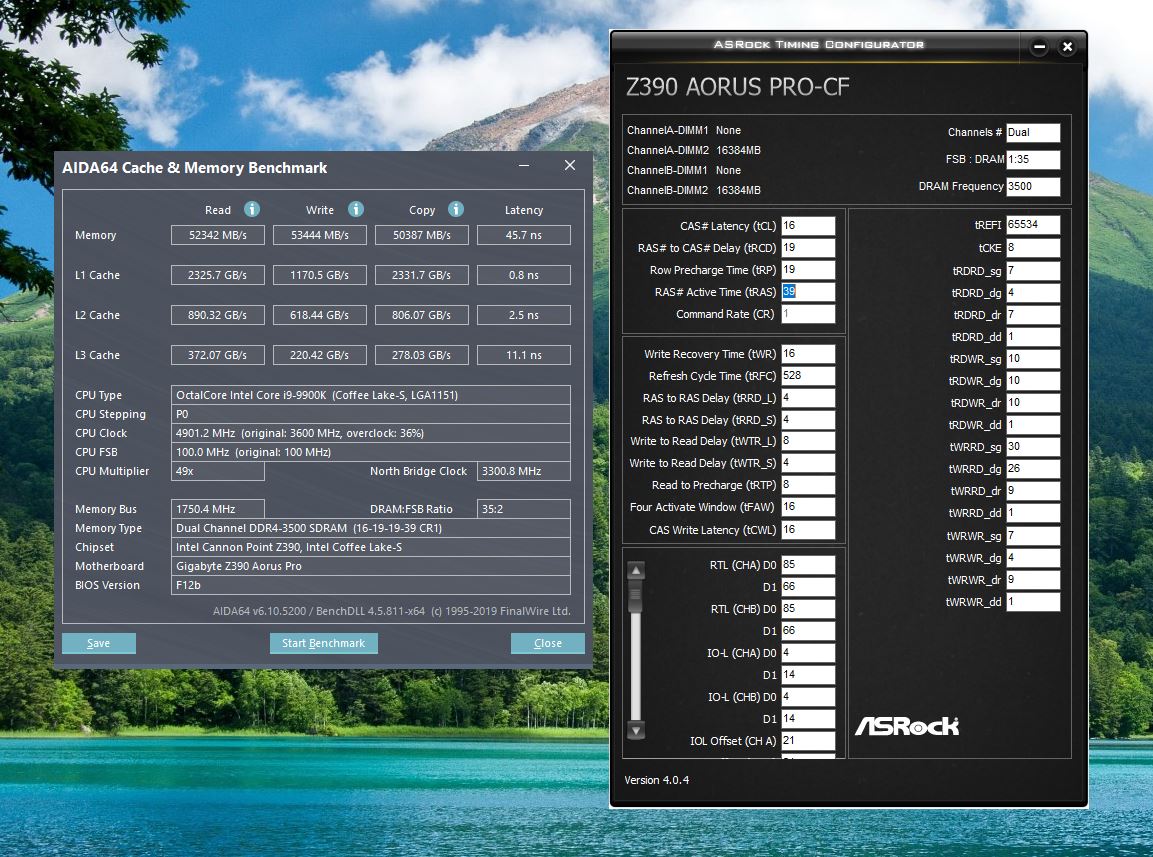Click the Command Rate (CR) field

pyautogui.click(x=808, y=313)
